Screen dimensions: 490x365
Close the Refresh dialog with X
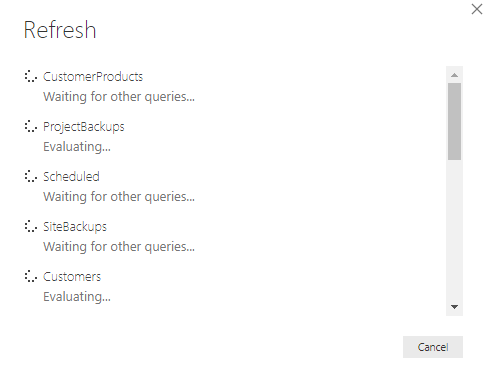coord(477,9)
